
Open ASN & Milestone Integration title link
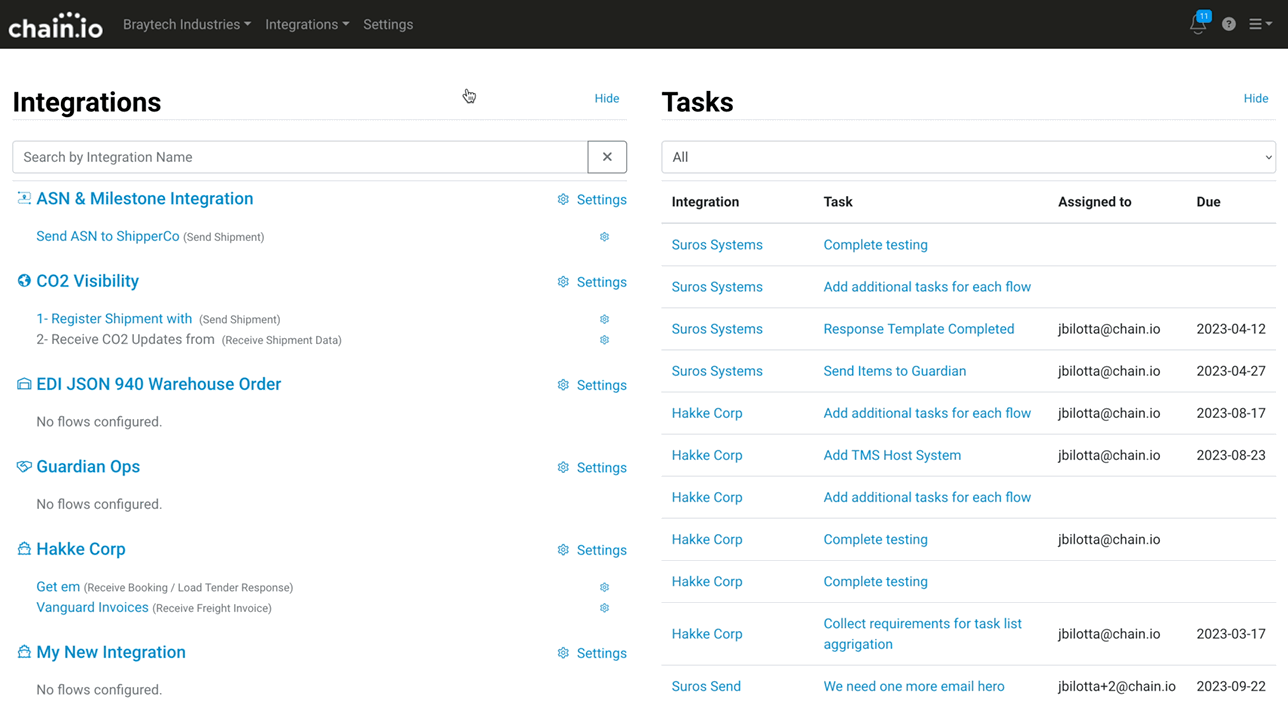[145, 198]
